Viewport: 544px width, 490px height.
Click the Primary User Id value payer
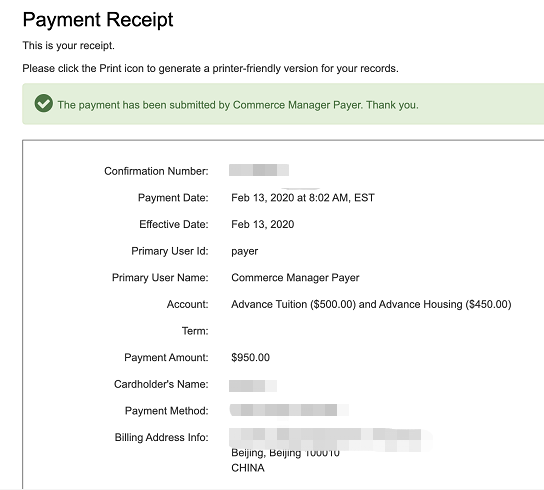(x=245, y=251)
